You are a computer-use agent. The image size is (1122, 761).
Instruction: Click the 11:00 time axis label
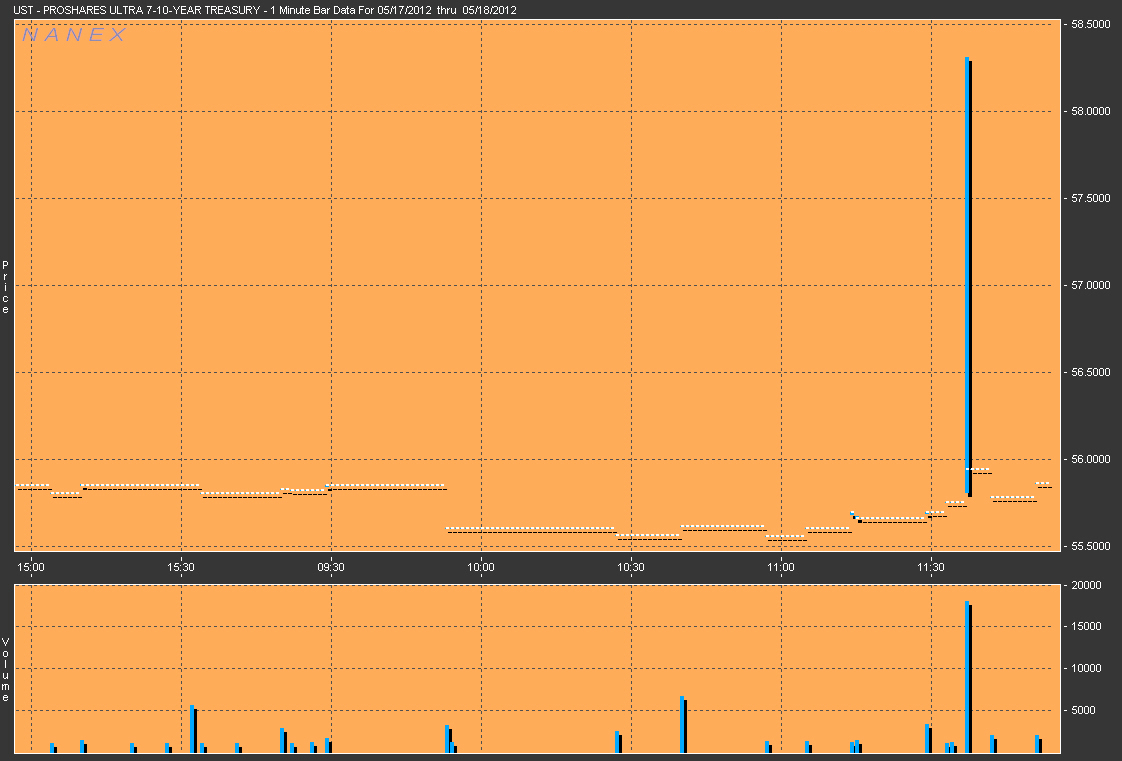coord(781,566)
